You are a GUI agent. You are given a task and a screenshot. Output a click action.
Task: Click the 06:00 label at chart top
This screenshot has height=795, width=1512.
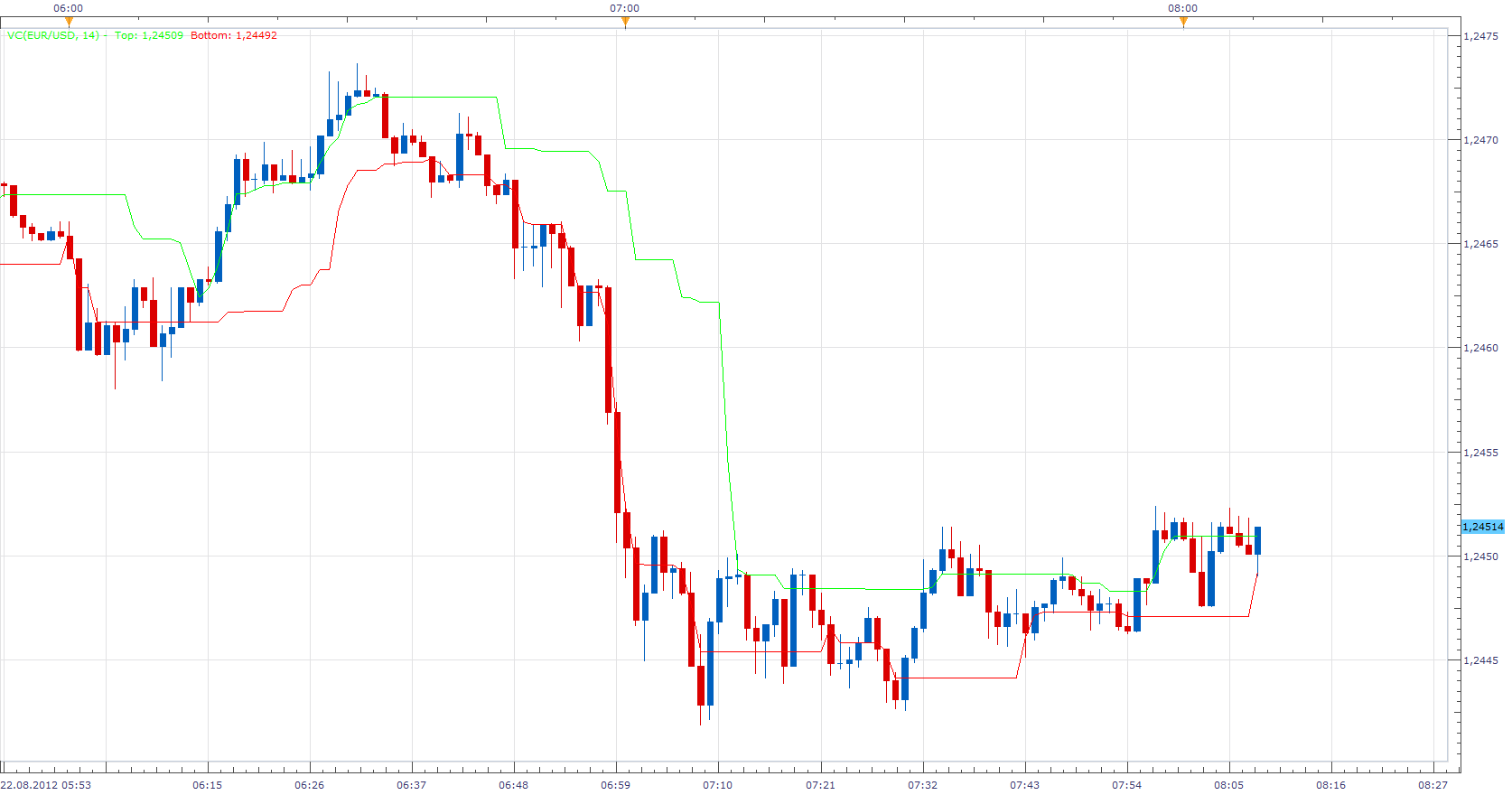pyautogui.click(x=69, y=8)
